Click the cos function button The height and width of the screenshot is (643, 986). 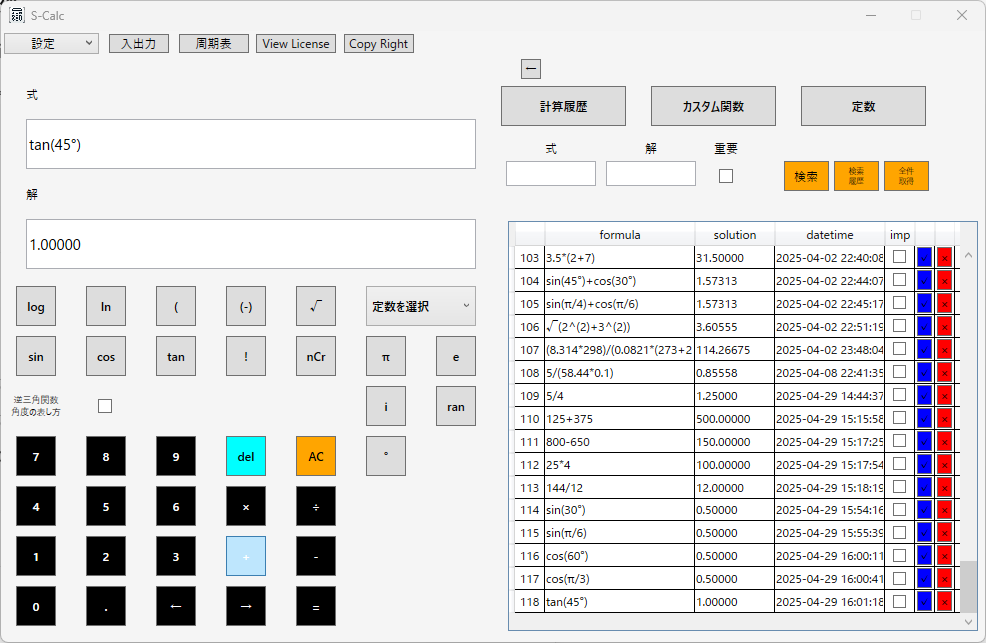pos(106,356)
